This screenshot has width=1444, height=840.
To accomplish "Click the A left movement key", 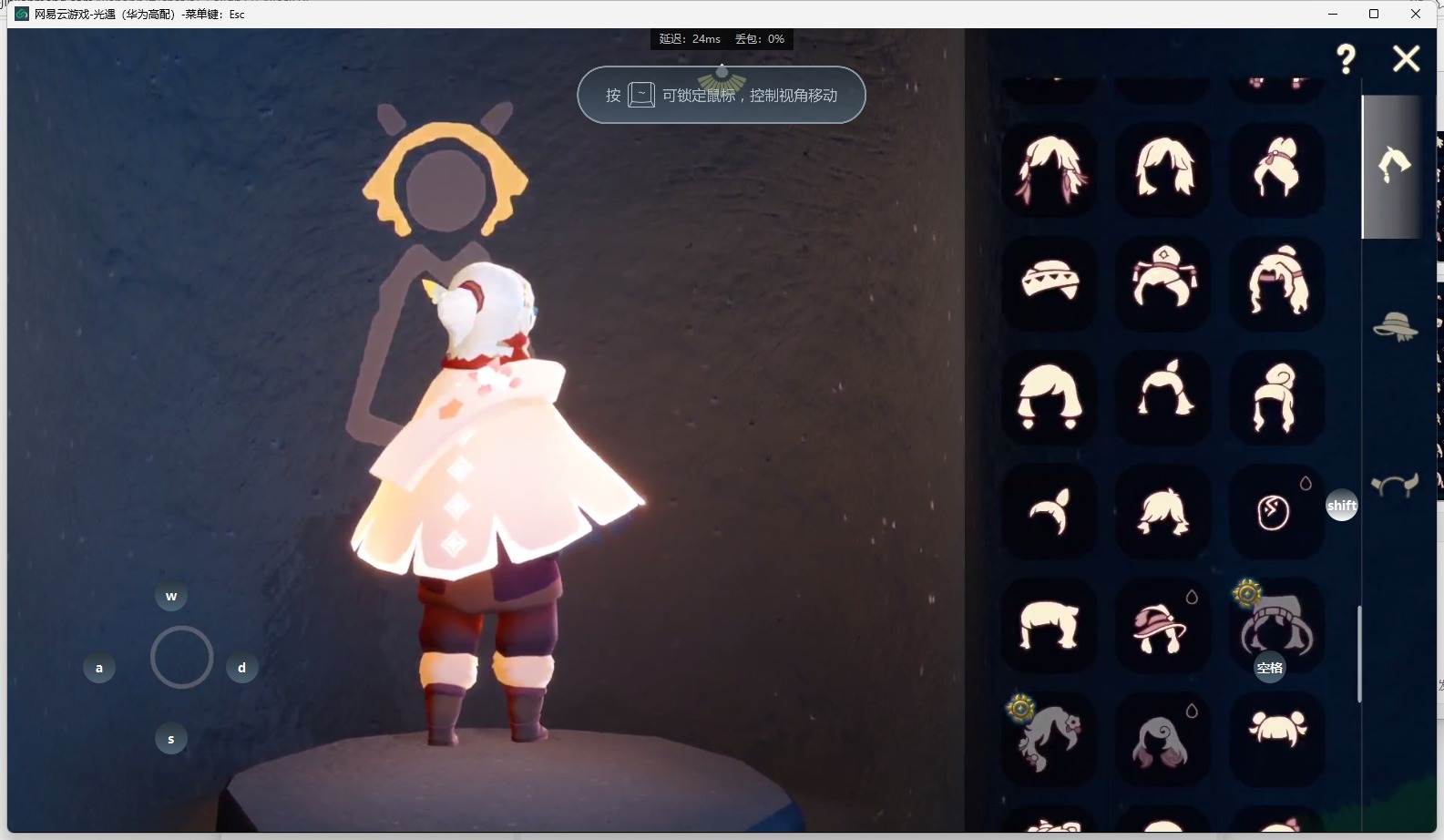I will 99,668.
